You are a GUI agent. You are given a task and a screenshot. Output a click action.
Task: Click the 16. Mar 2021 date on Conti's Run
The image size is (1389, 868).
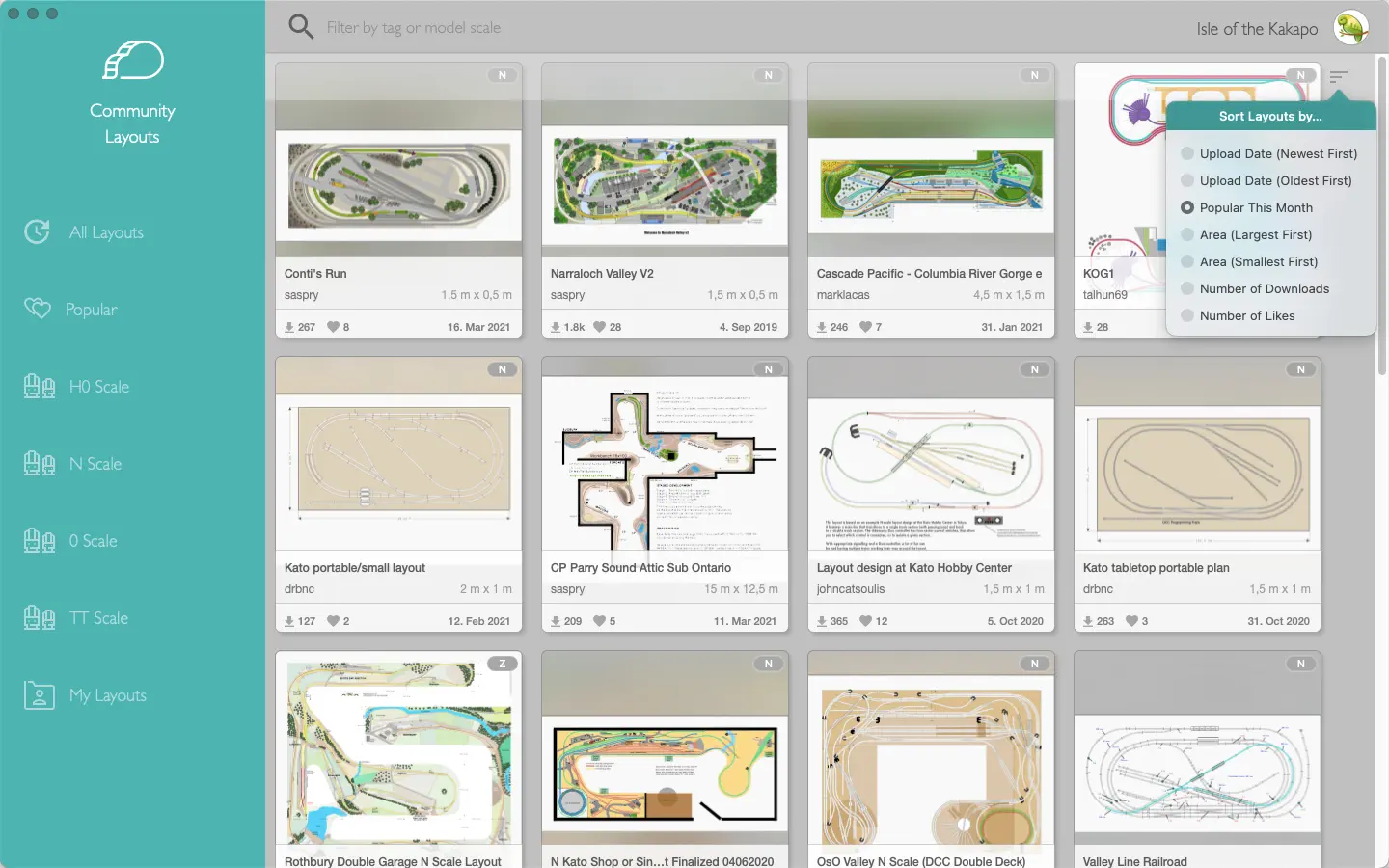[478, 327]
